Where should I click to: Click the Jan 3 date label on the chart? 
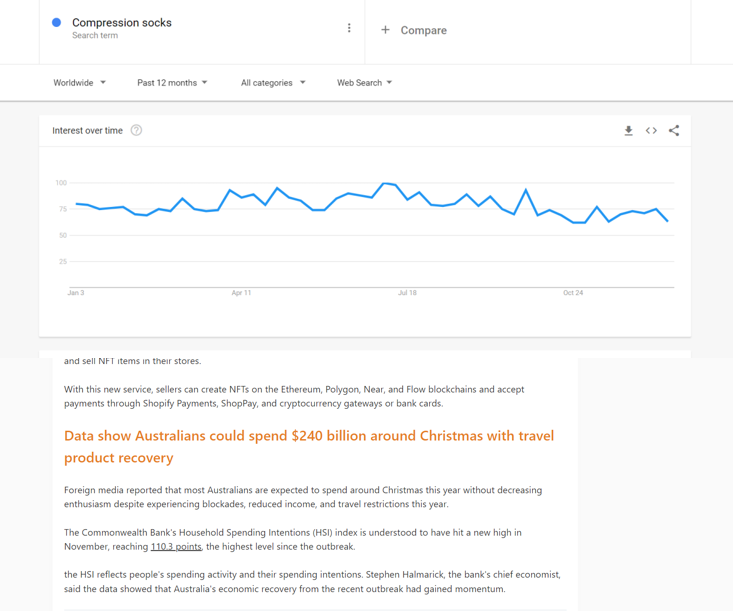pos(76,293)
